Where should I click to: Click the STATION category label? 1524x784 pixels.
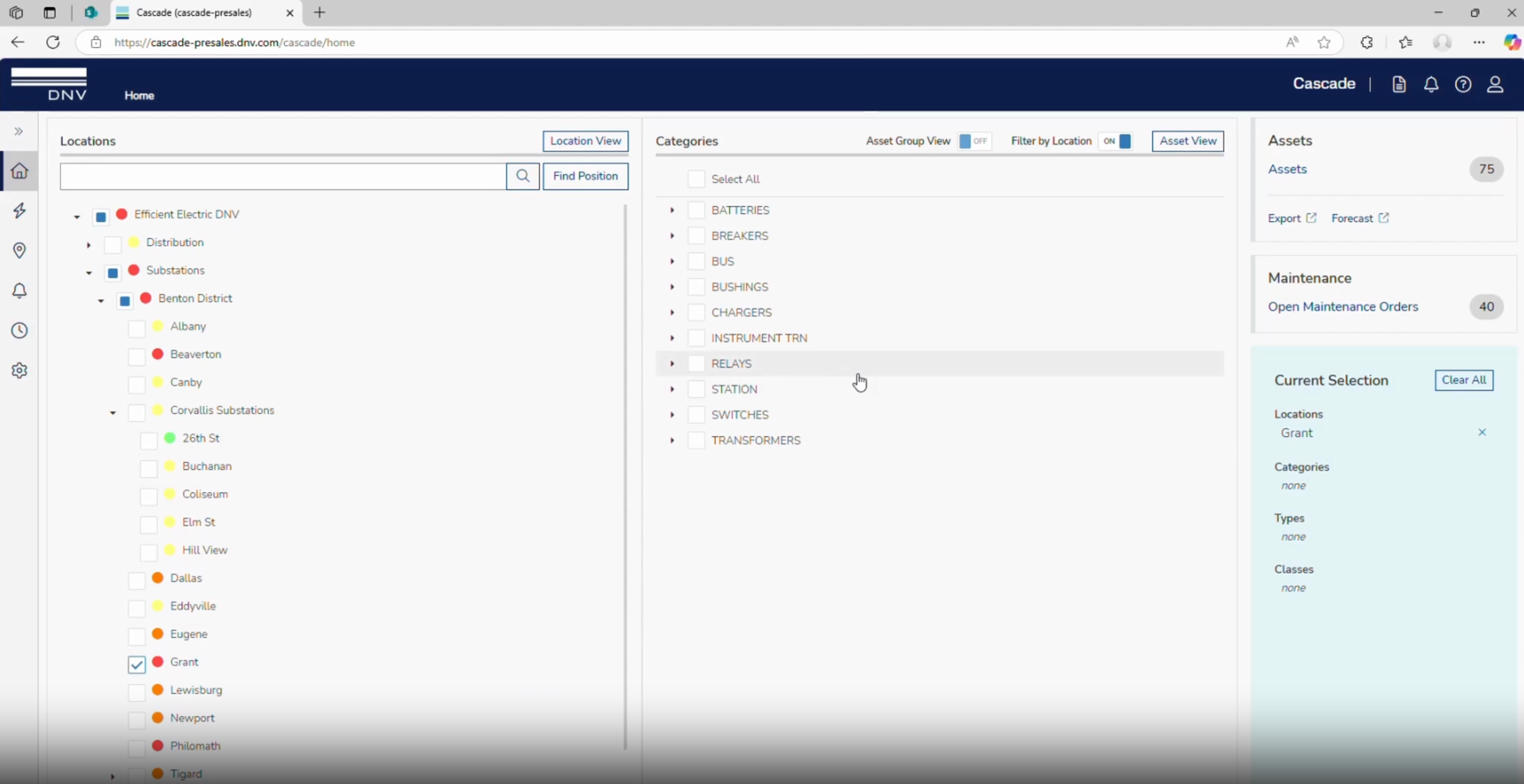tap(735, 389)
